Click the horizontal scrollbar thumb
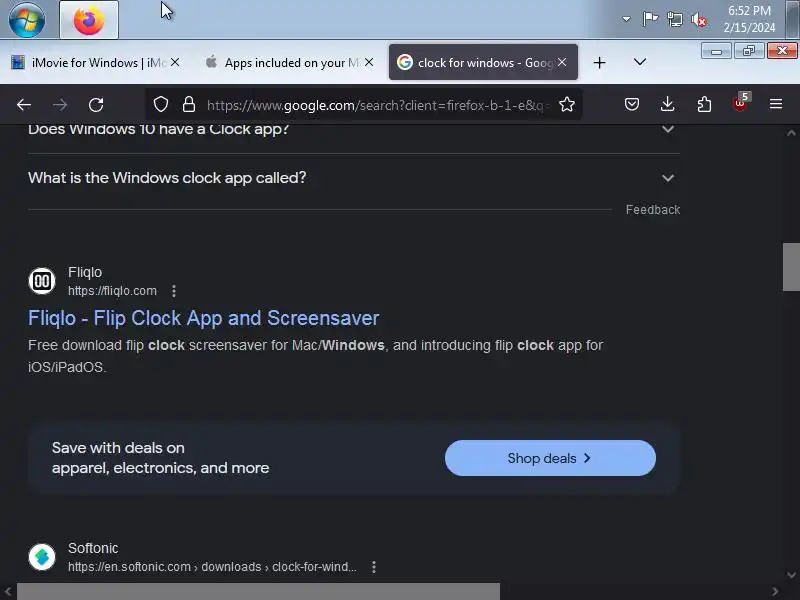Screen dimensions: 800x600 258,591
